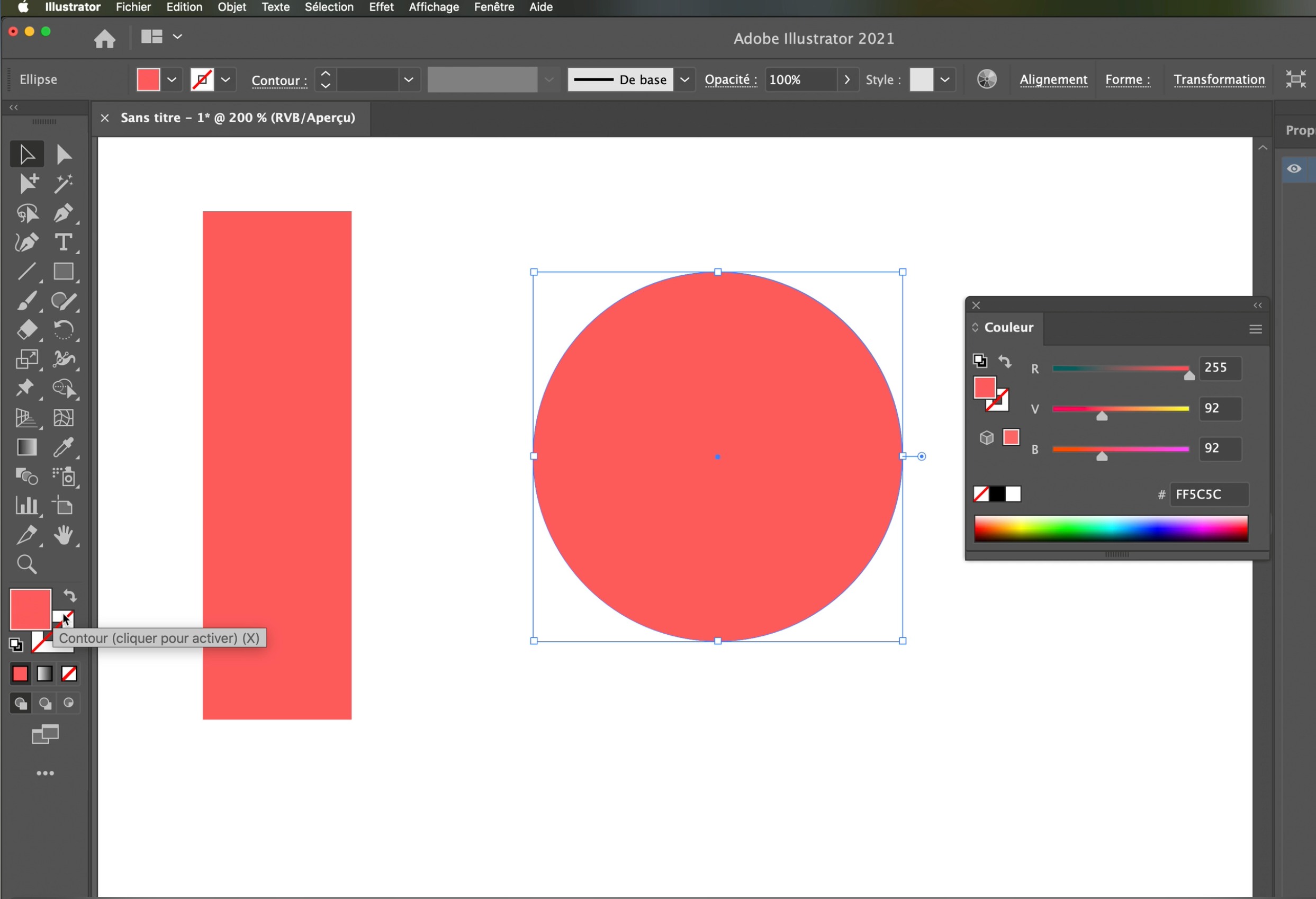Open the Style dropdown arrow
Image resolution: width=1316 pixels, height=899 pixels.
pos(944,80)
